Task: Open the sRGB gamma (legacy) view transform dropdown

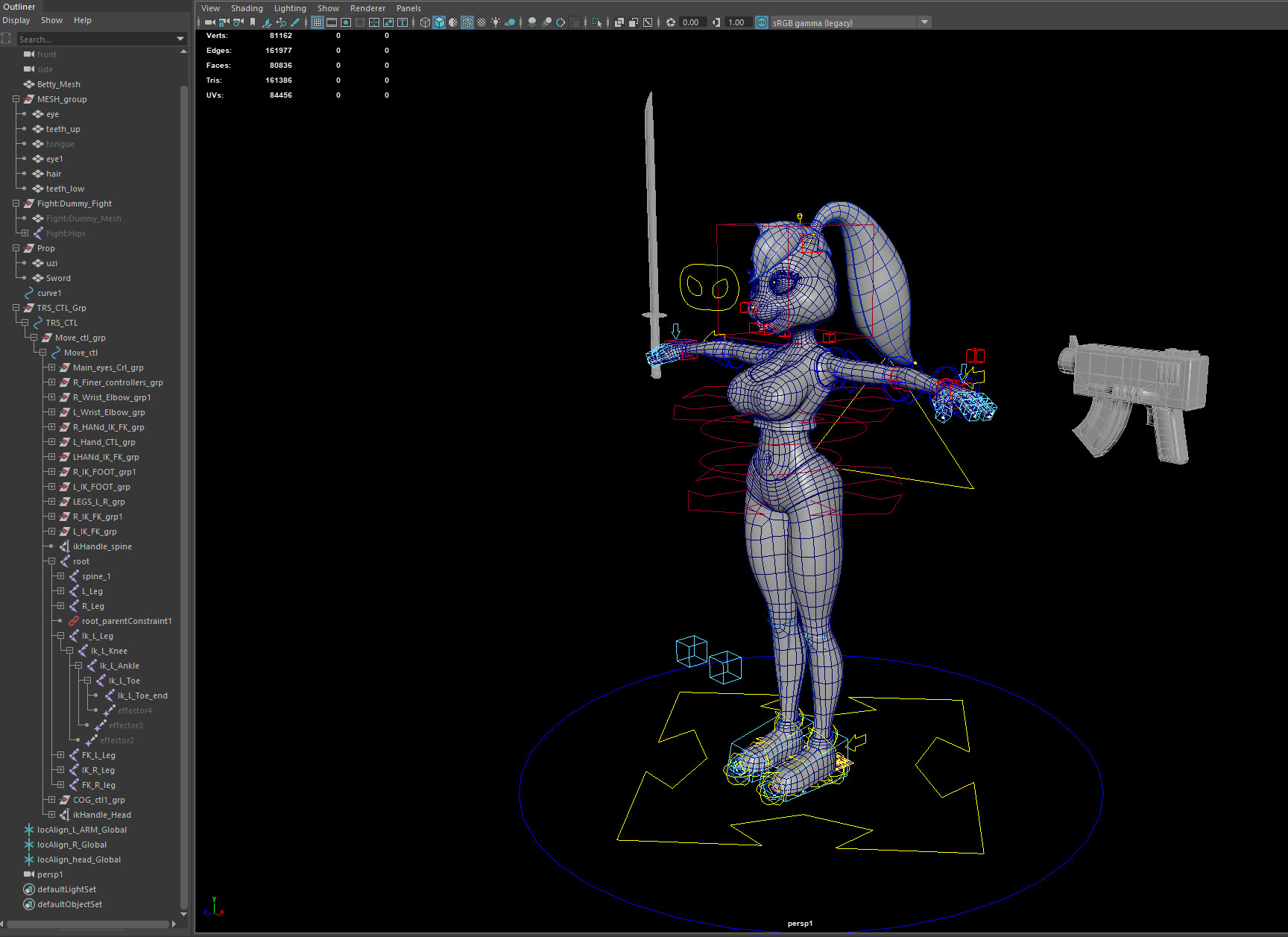Action: tap(924, 22)
